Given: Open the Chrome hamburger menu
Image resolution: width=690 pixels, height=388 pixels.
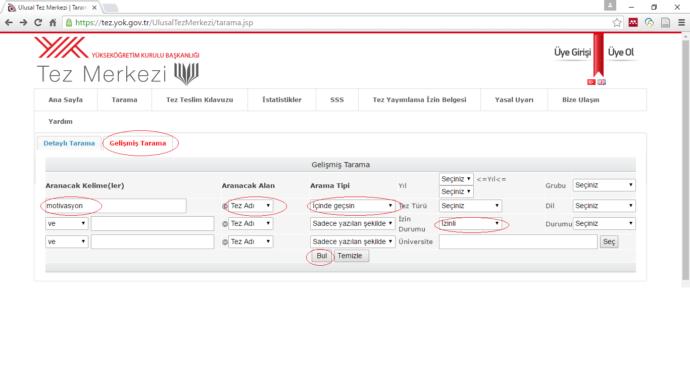Looking at the screenshot, I should [681, 23].
